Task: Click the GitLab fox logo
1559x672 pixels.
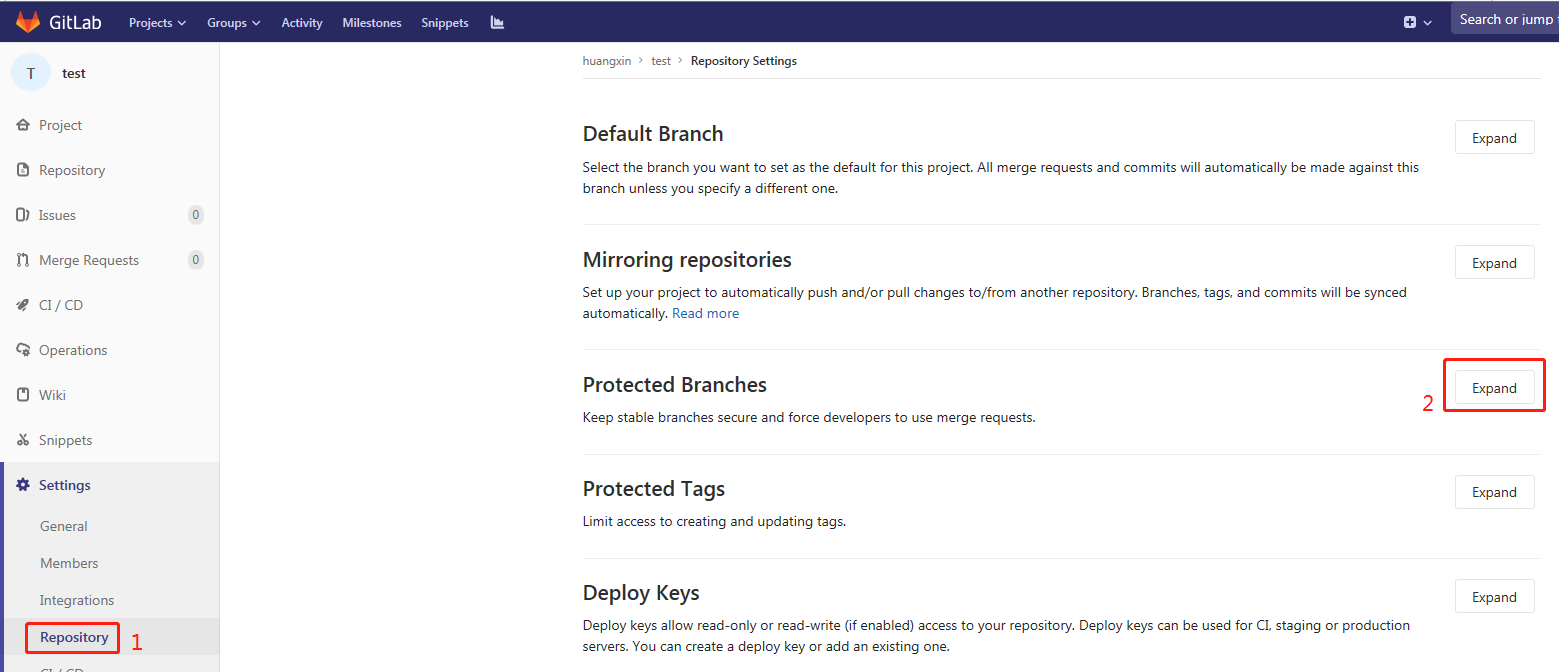Action: coord(27,21)
